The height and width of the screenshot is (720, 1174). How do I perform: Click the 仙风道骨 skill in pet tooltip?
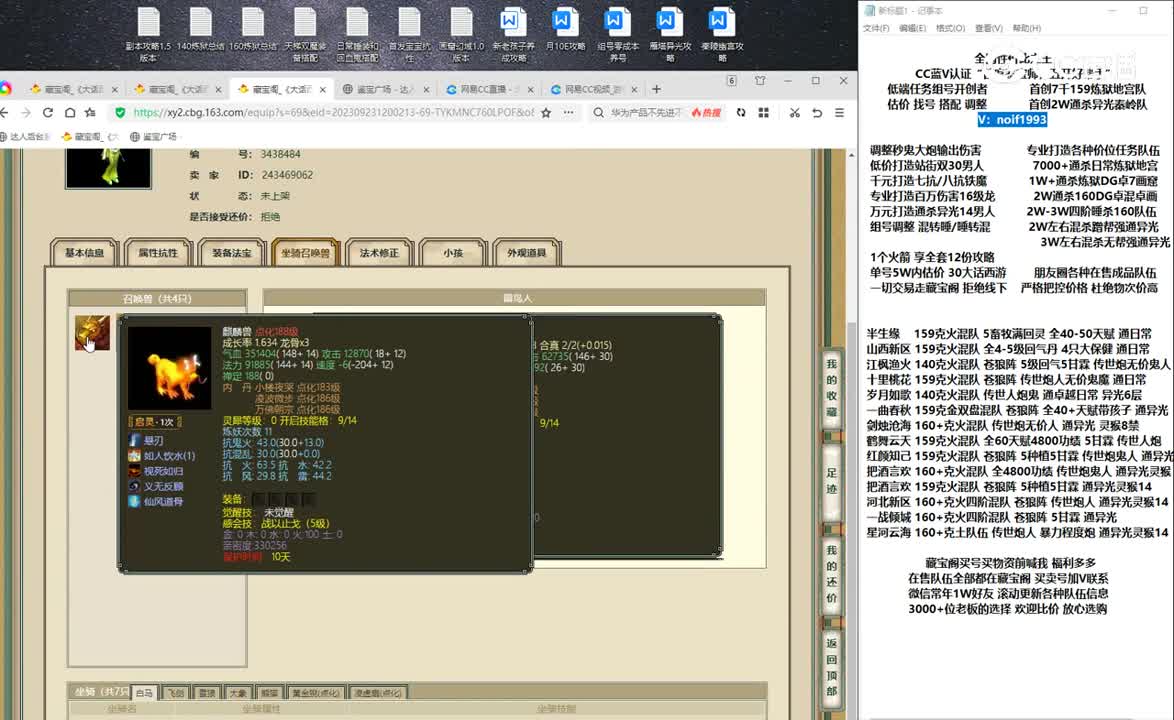[x=163, y=502]
